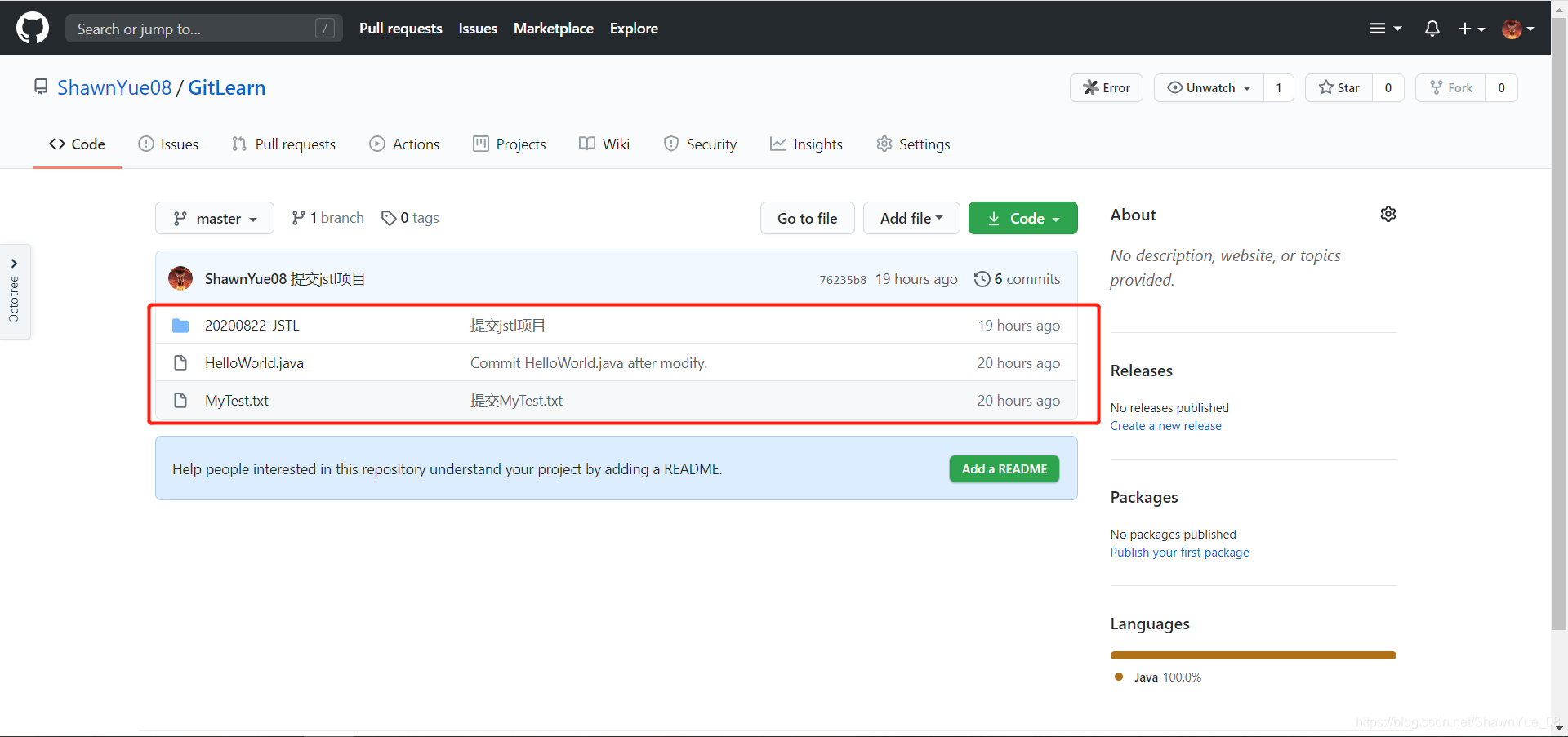The width and height of the screenshot is (1568, 737).
Task: Expand the Octotree sidebar arrow
Action: [14, 263]
